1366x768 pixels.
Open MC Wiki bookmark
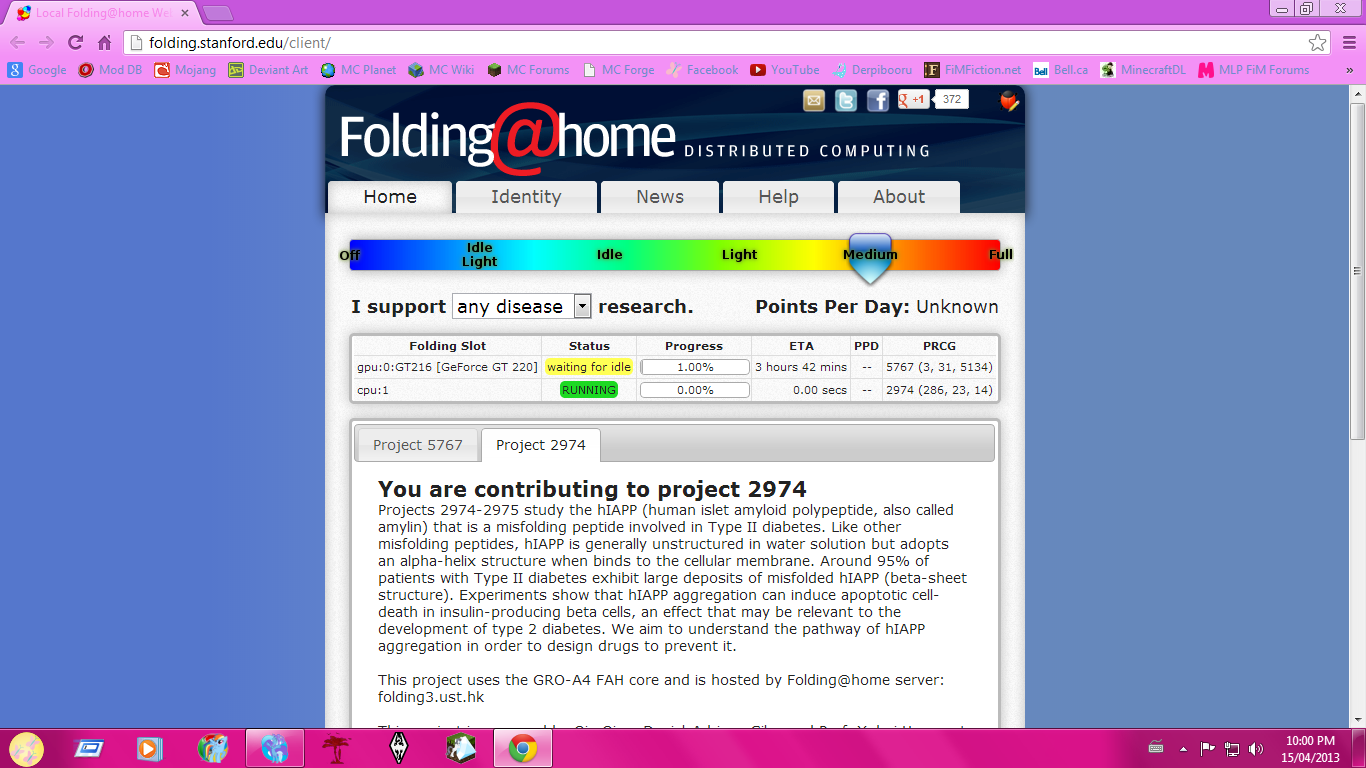(x=441, y=70)
